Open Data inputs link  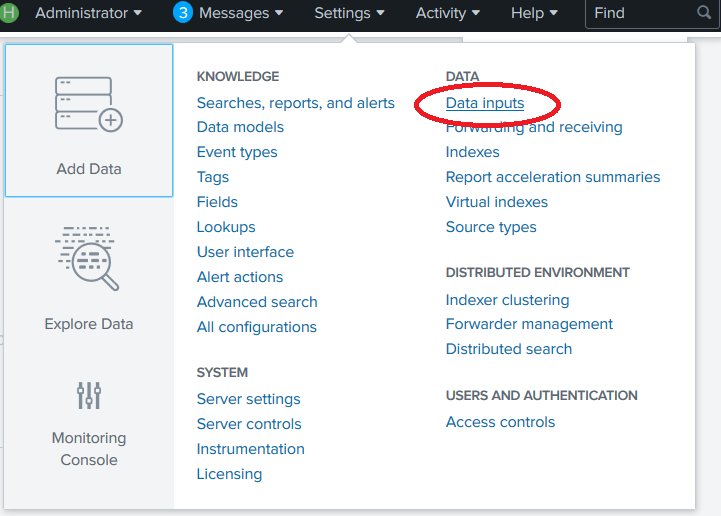click(x=485, y=103)
